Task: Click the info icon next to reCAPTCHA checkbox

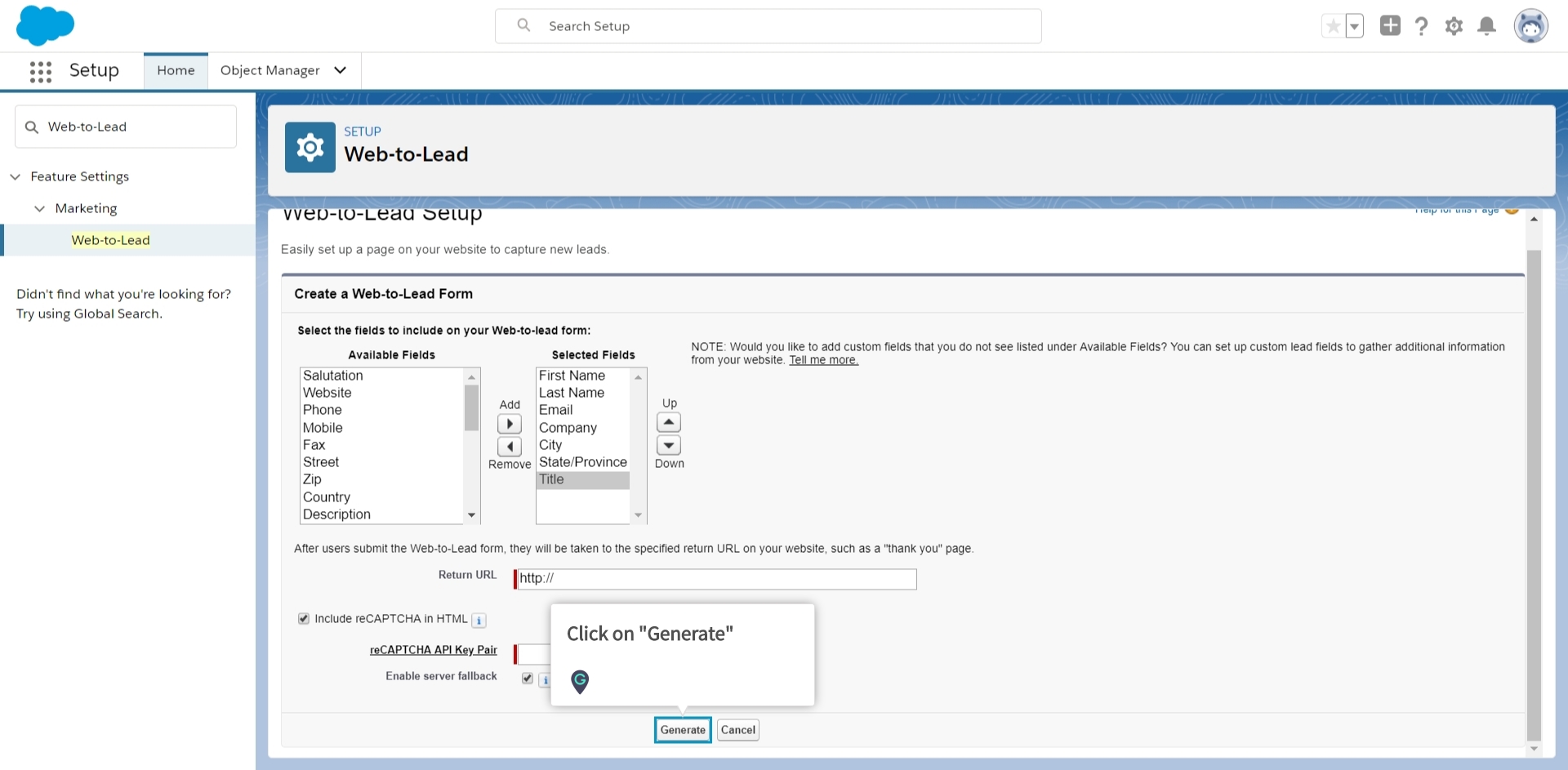Action: tap(478, 621)
